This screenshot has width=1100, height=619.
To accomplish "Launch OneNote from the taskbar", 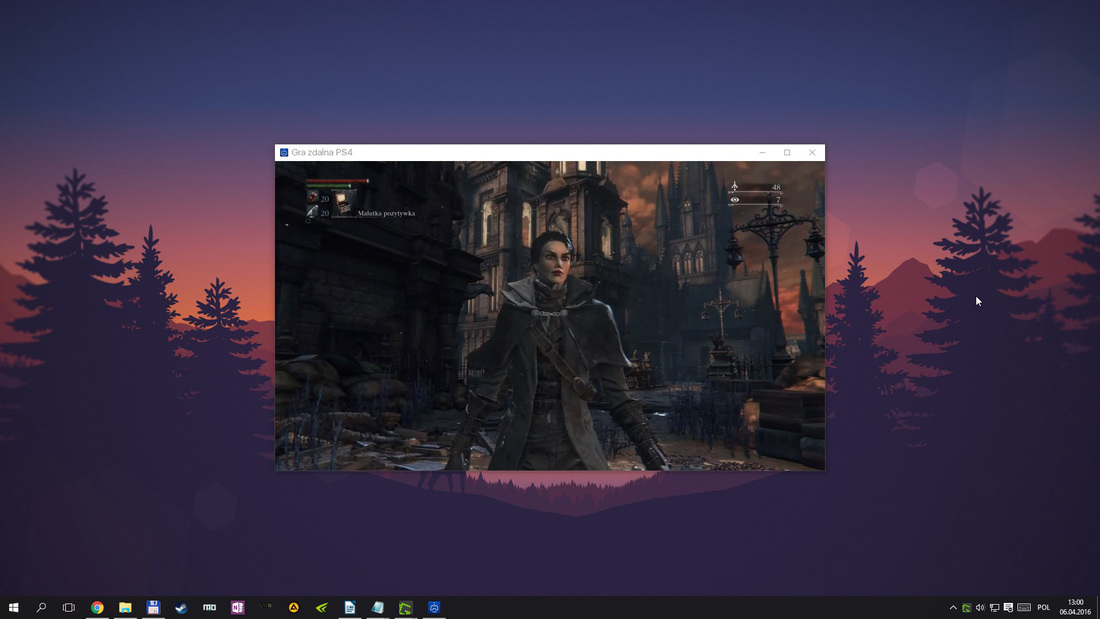I will 237,608.
